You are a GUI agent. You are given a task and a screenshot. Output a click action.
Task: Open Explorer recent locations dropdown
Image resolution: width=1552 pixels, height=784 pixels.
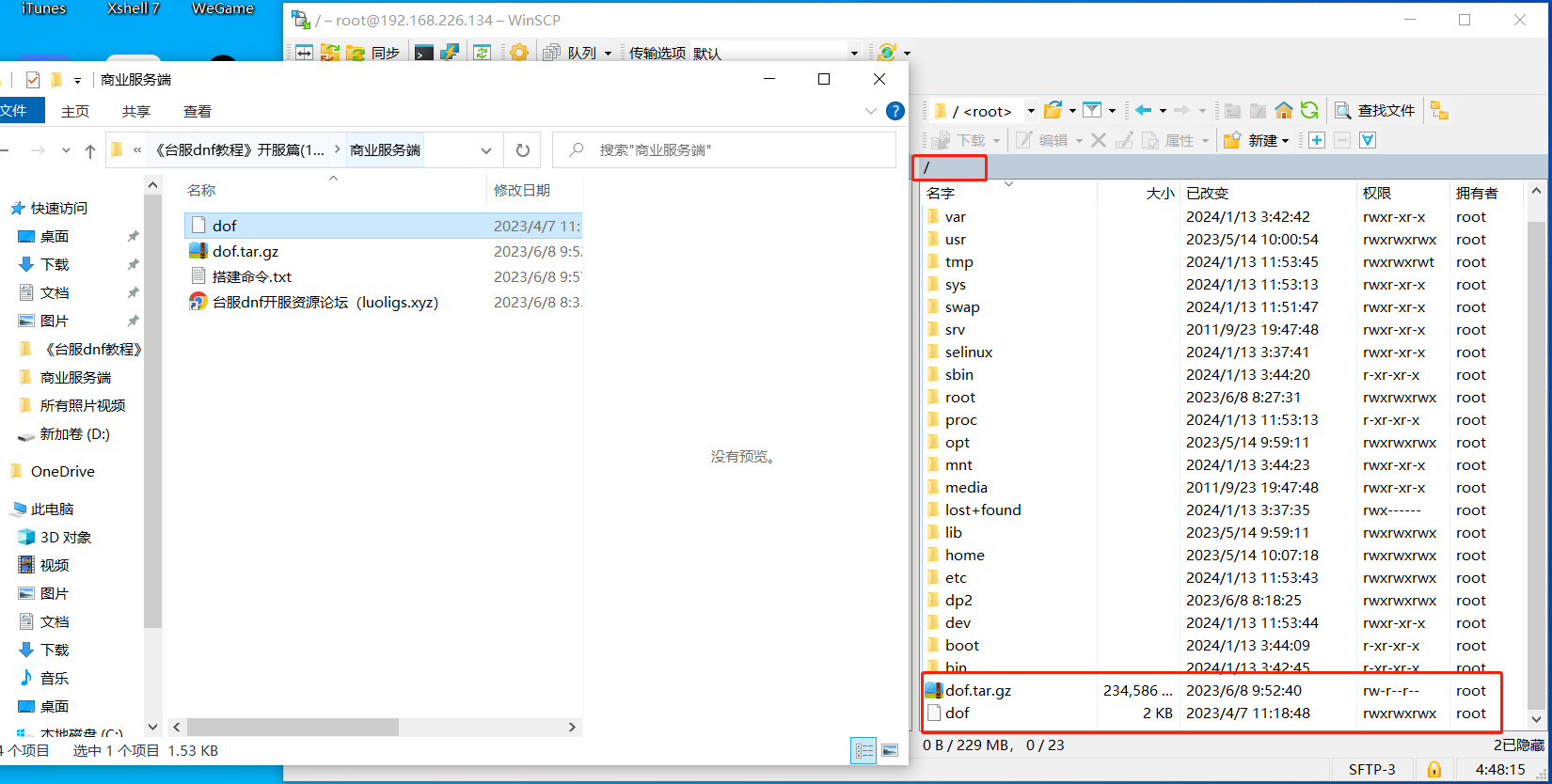[66, 150]
